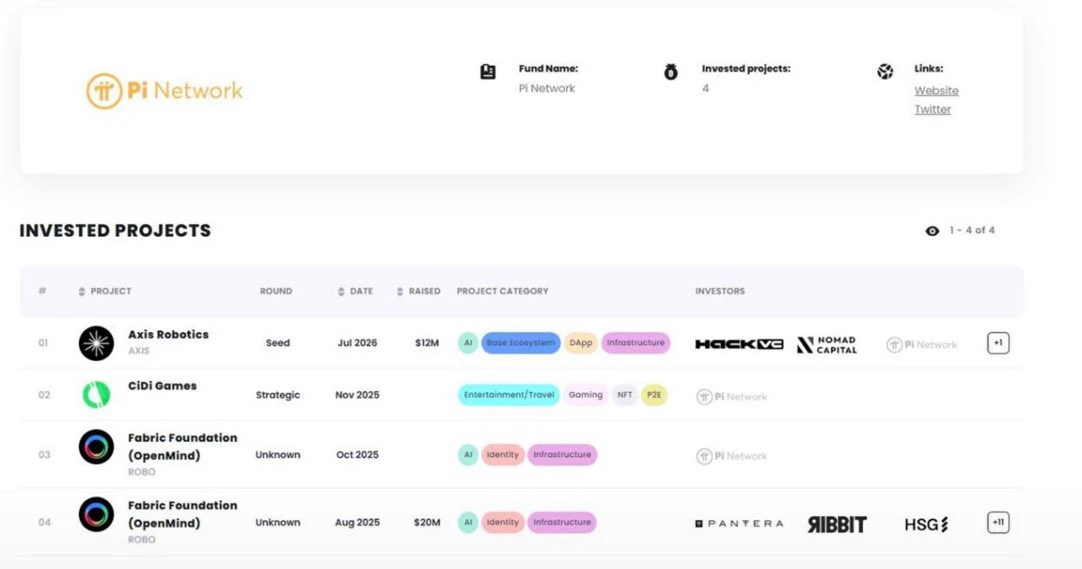Click the Axis Robotics project logo

(96, 343)
